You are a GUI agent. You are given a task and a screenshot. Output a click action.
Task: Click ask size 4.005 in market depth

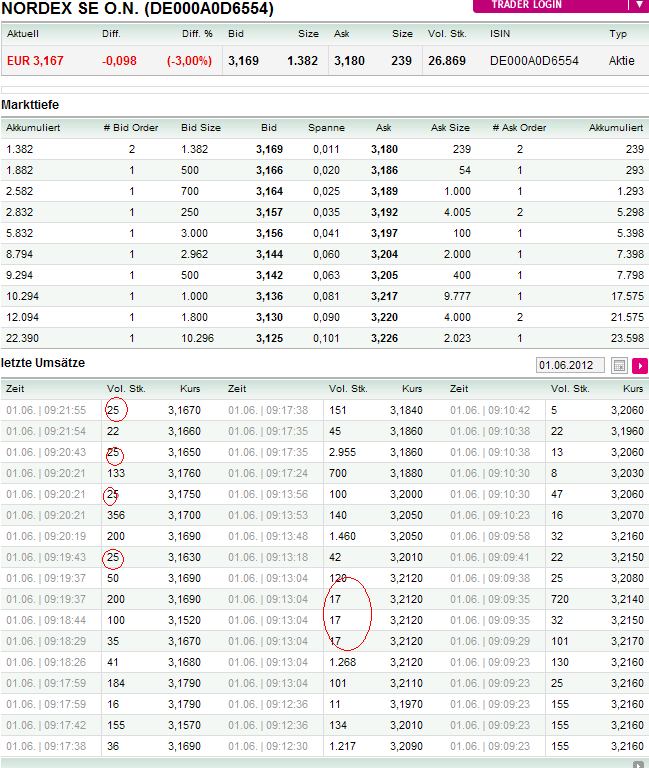(x=457, y=213)
